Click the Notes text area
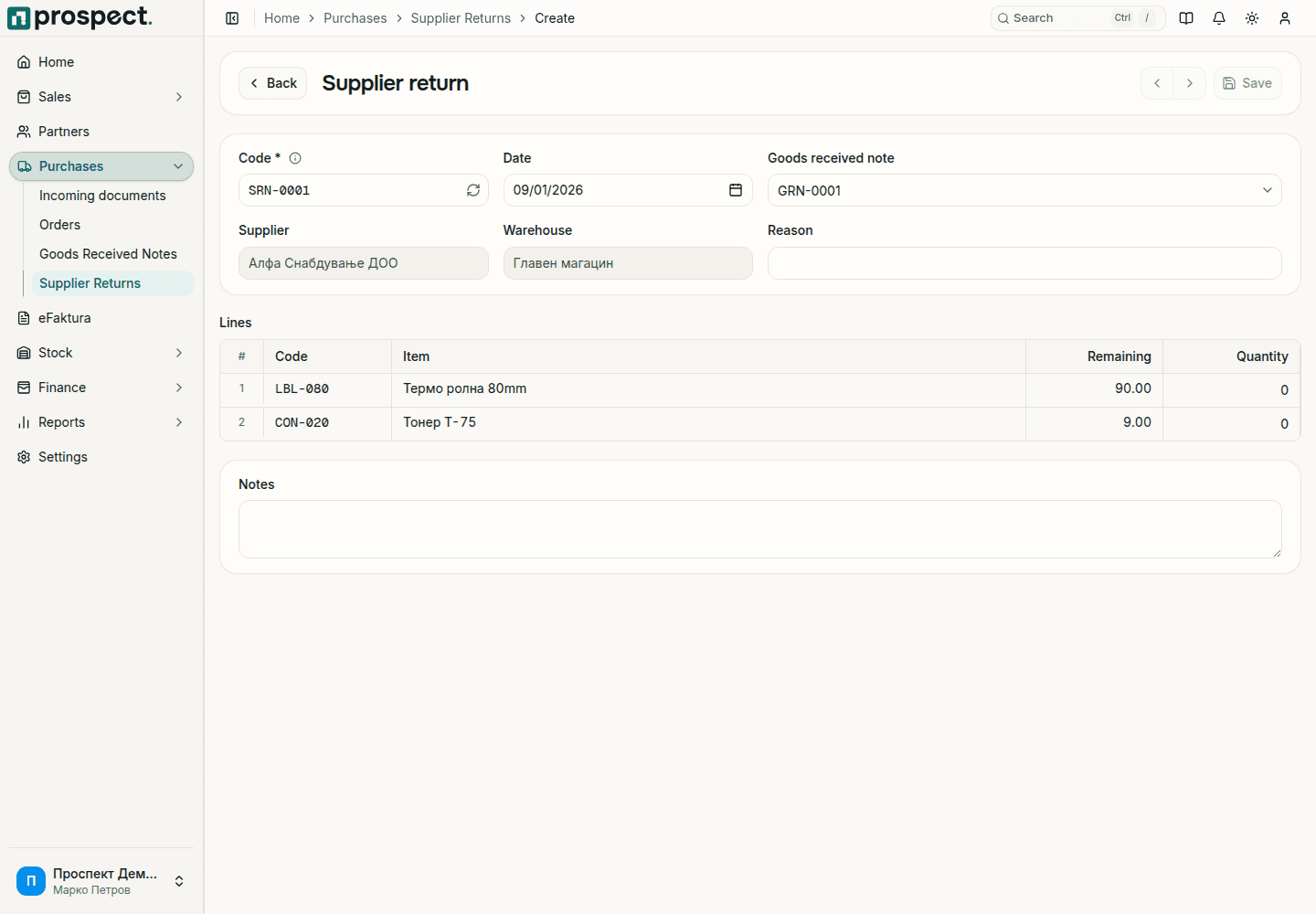The width and height of the screenshot is (1316, 914). point(759,529)
